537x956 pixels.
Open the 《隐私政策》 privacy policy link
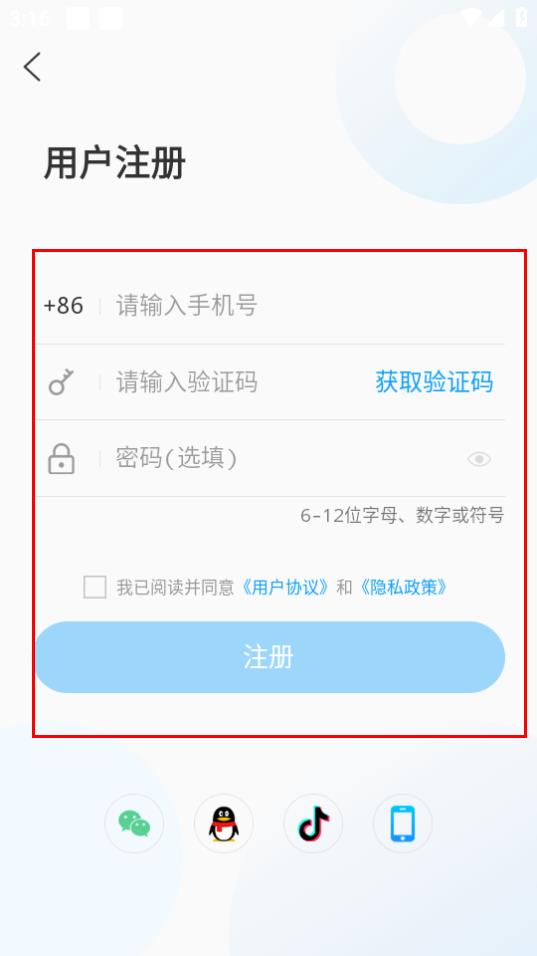pos(404,587)
